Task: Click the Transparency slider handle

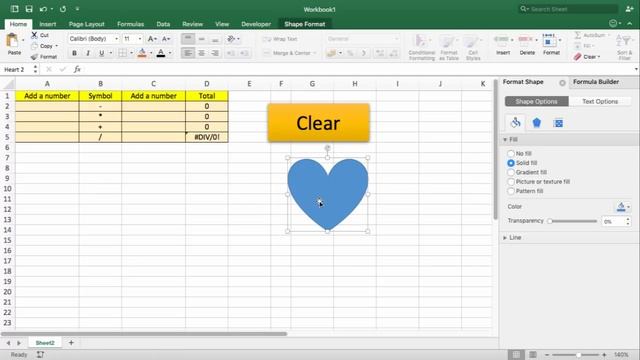Action: pyautogui.click(x=550, y=221)
